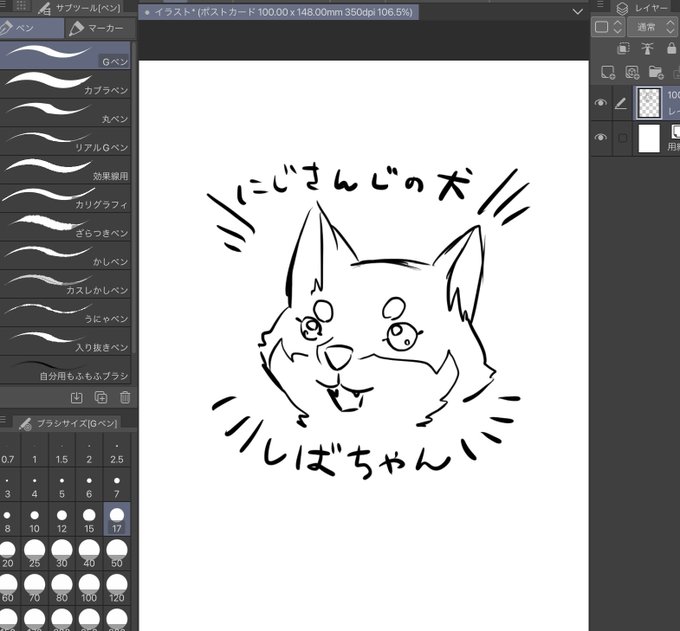Viewport: 680px width, 631px height.
Task: Switch to the マーカー (Marker) tab
Action: pos(101,28)
